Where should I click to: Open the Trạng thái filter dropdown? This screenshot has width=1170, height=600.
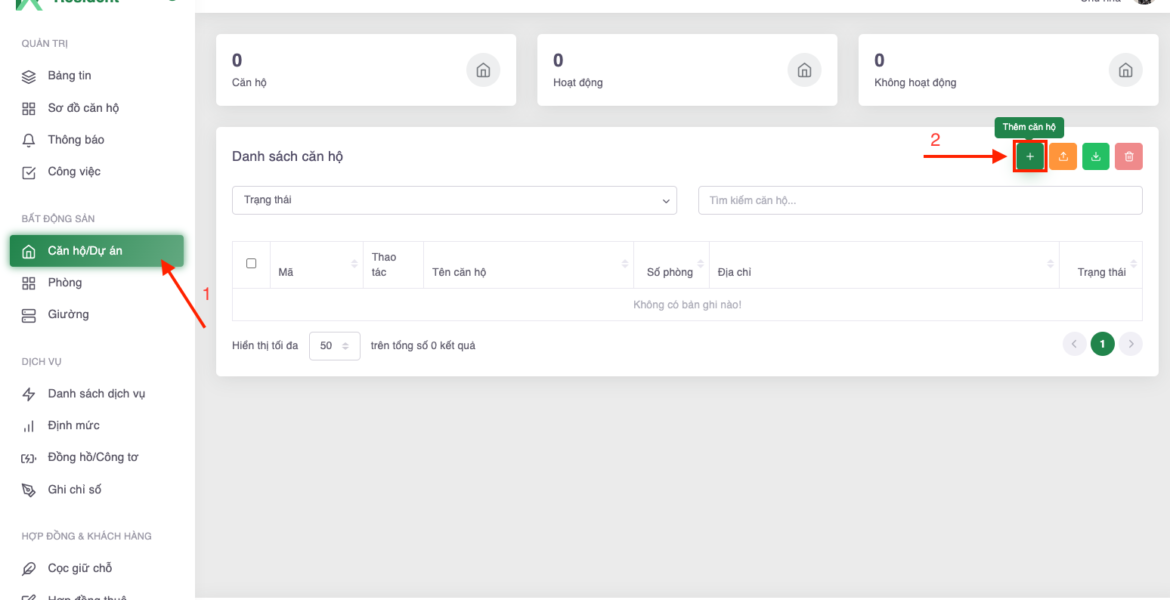(x=454, y=200)
